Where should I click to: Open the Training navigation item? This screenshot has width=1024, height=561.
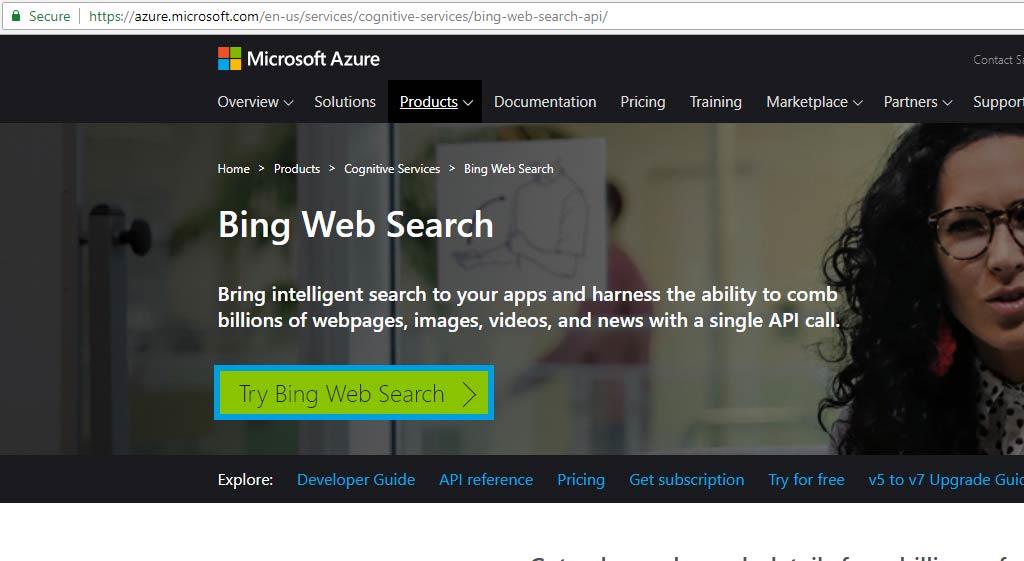click(x=715, y=102)
